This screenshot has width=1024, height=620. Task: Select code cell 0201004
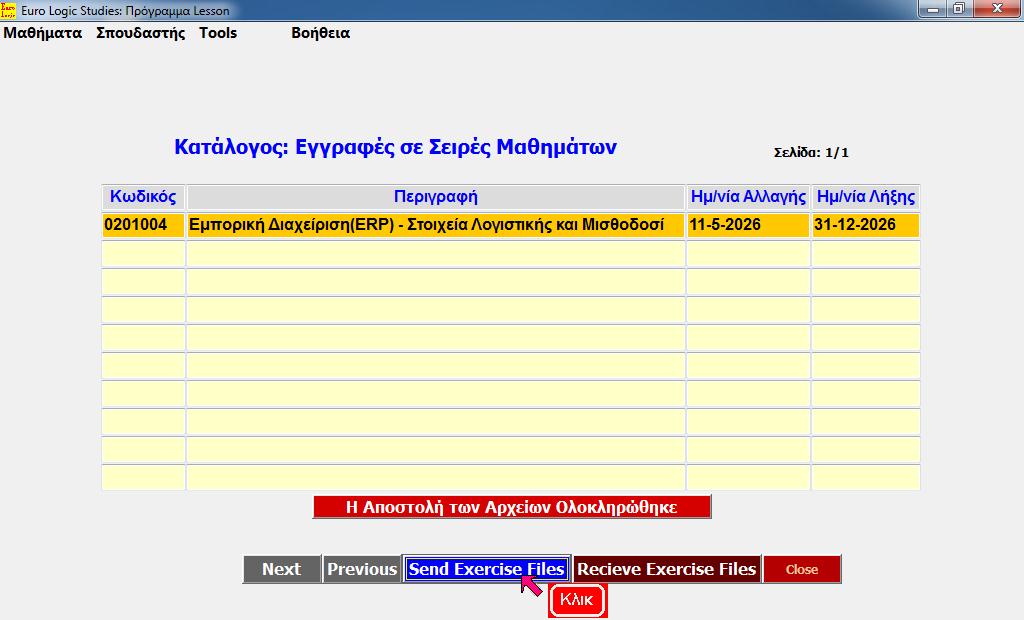(x=143, y=225)
